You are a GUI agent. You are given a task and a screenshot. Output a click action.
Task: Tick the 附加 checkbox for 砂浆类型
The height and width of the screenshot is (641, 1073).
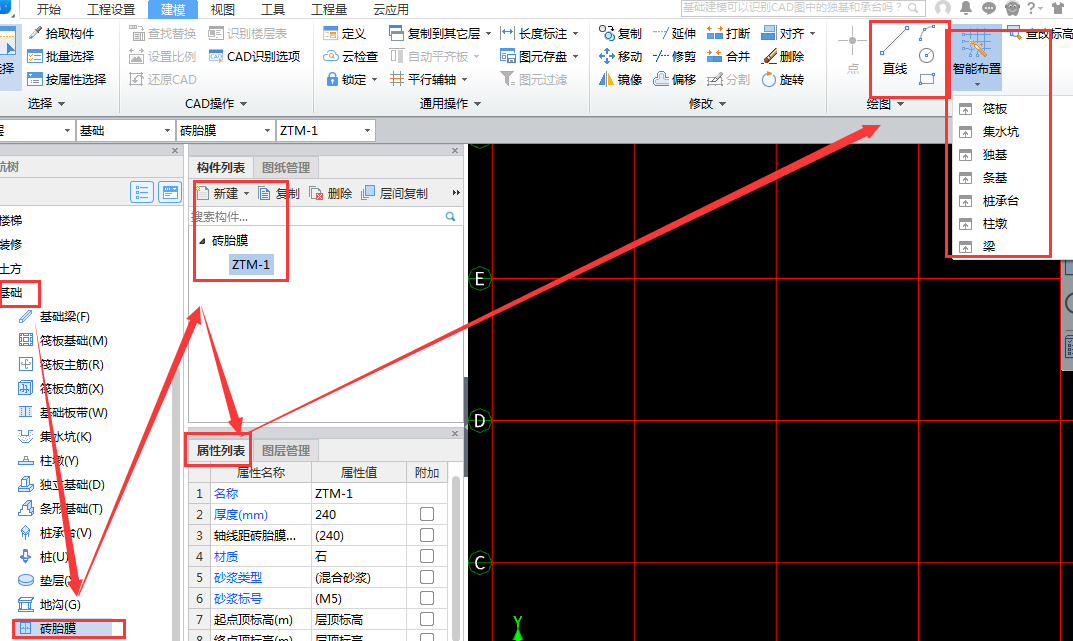(427, 577)
